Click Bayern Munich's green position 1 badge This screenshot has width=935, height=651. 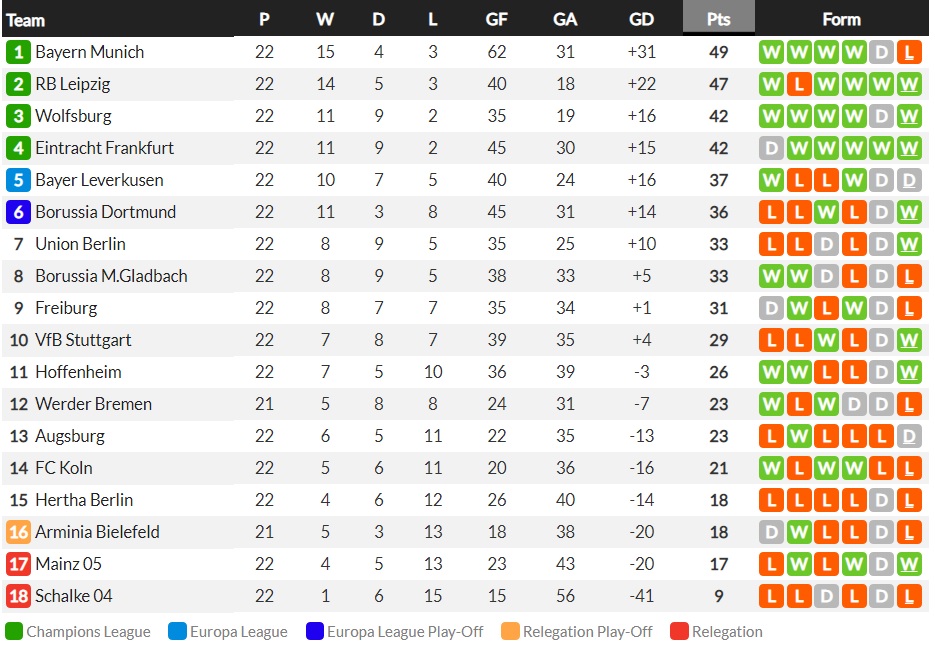click(18, 52)
